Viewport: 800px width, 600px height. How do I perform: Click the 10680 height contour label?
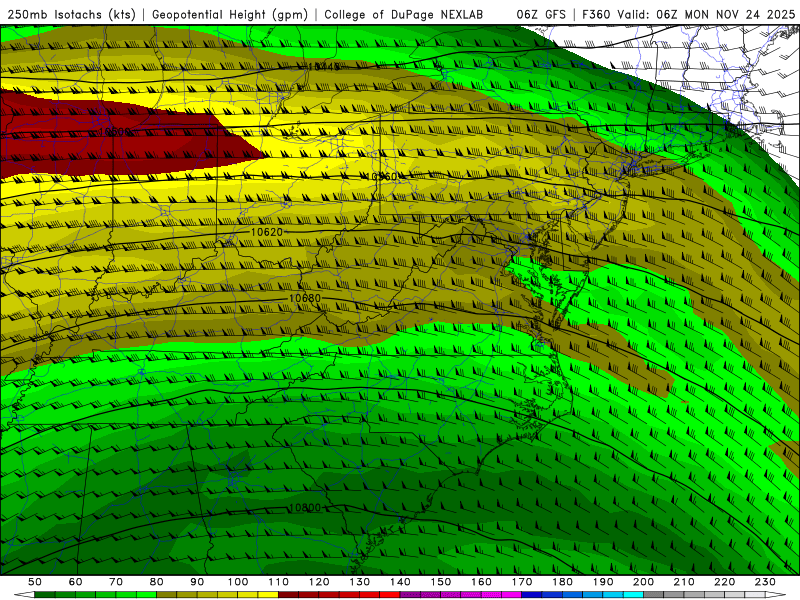point(305,298)
